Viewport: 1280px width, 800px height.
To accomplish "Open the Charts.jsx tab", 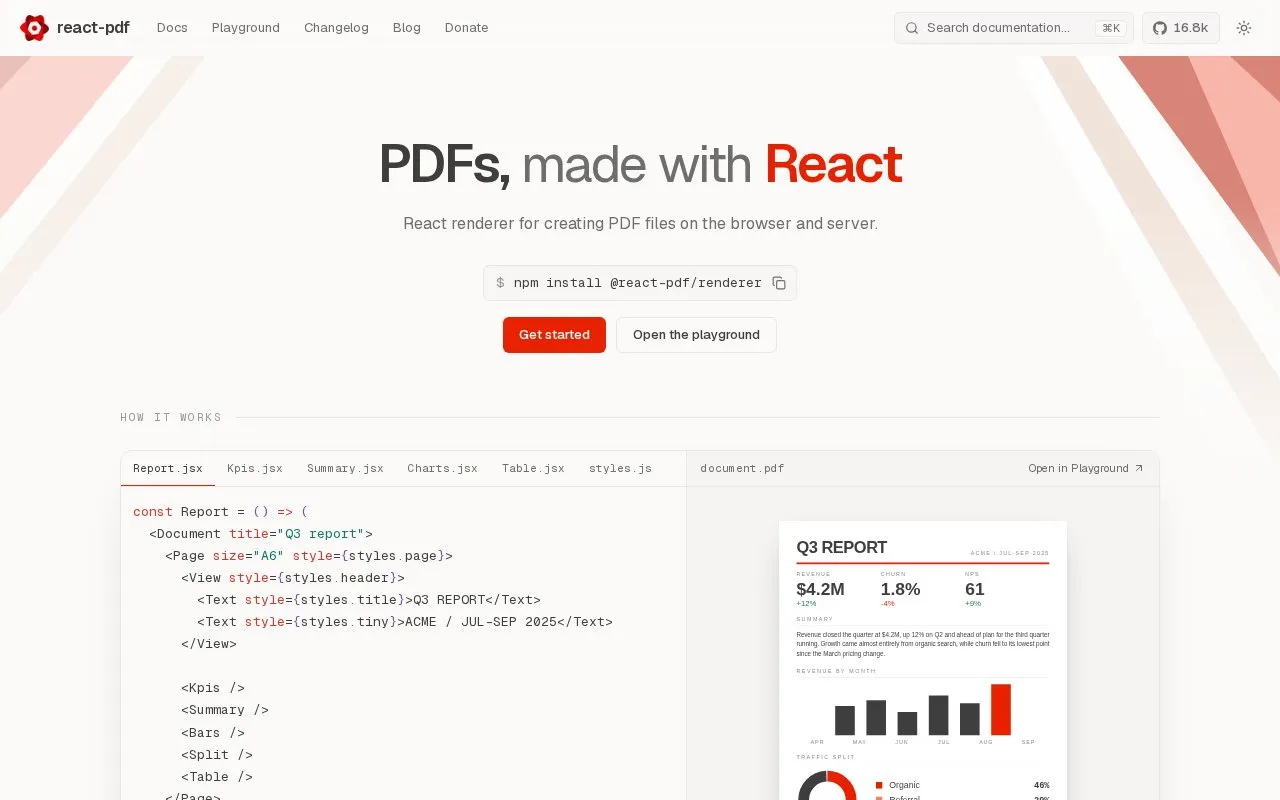I will (442, 468).
